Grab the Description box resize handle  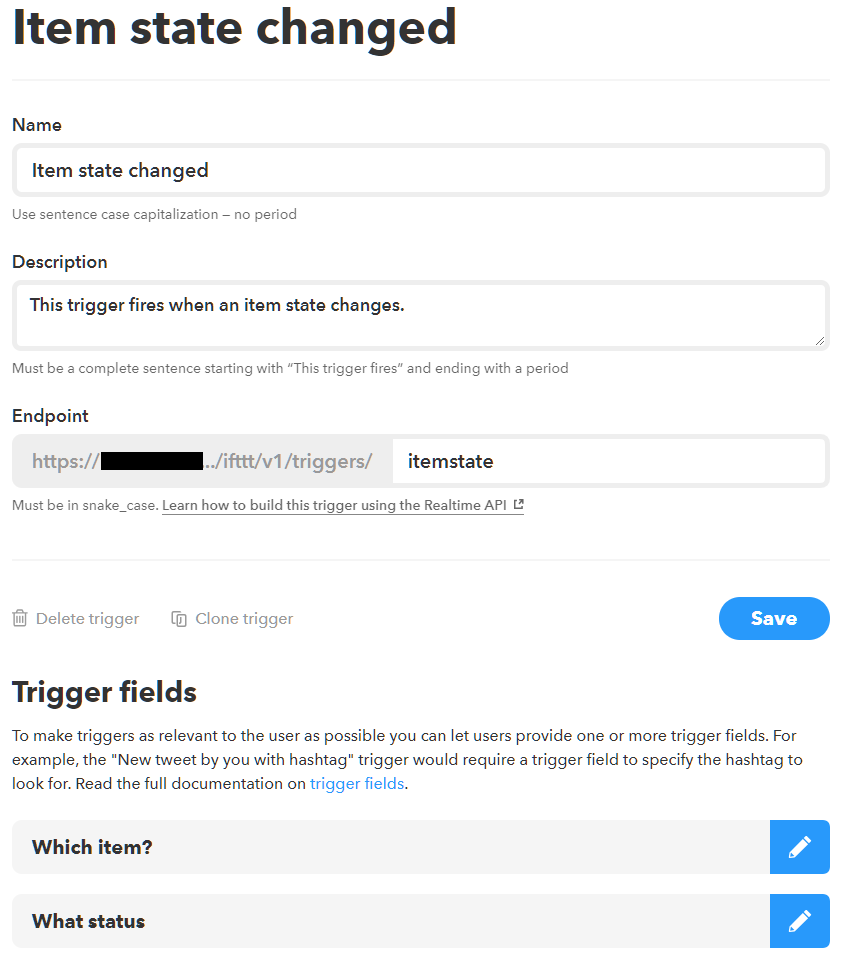[x=820, y=341]
